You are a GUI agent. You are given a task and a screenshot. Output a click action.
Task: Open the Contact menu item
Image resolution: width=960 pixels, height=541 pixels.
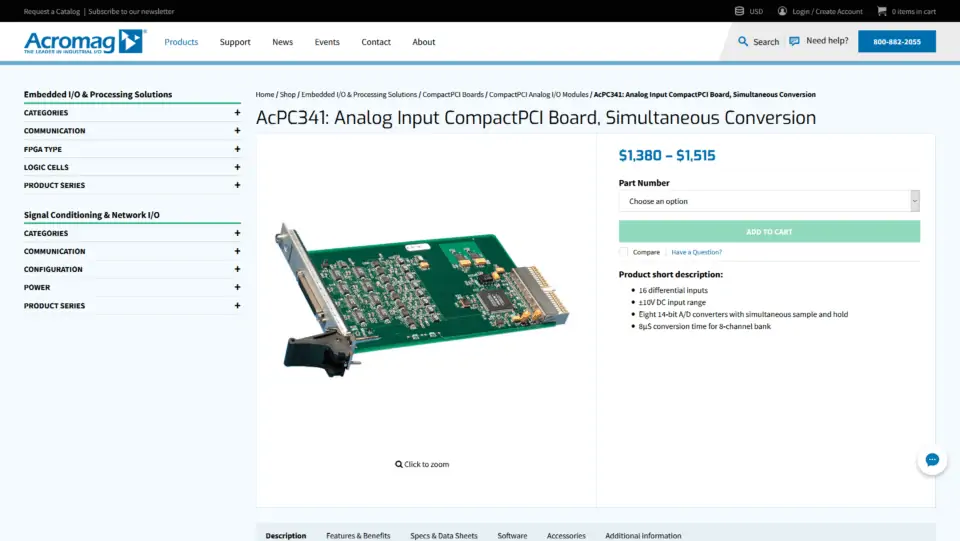[x=376, y=42]
